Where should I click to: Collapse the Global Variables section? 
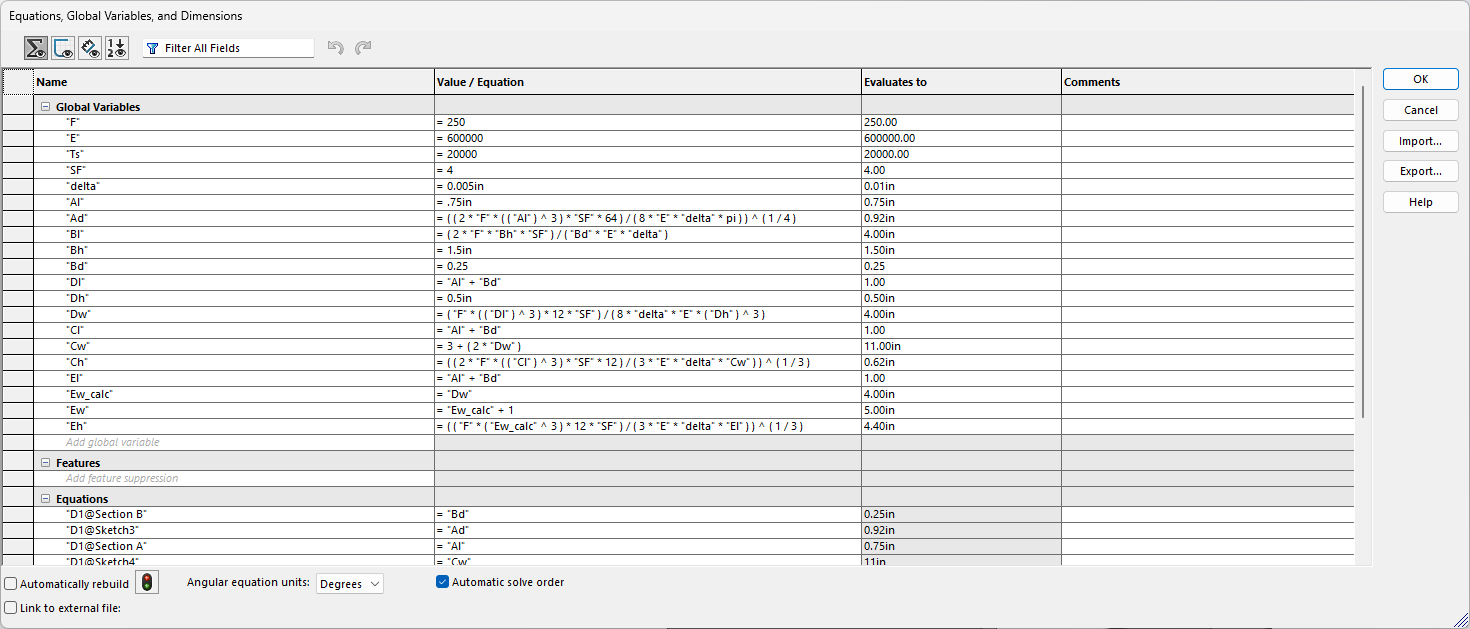click(45, 107)
